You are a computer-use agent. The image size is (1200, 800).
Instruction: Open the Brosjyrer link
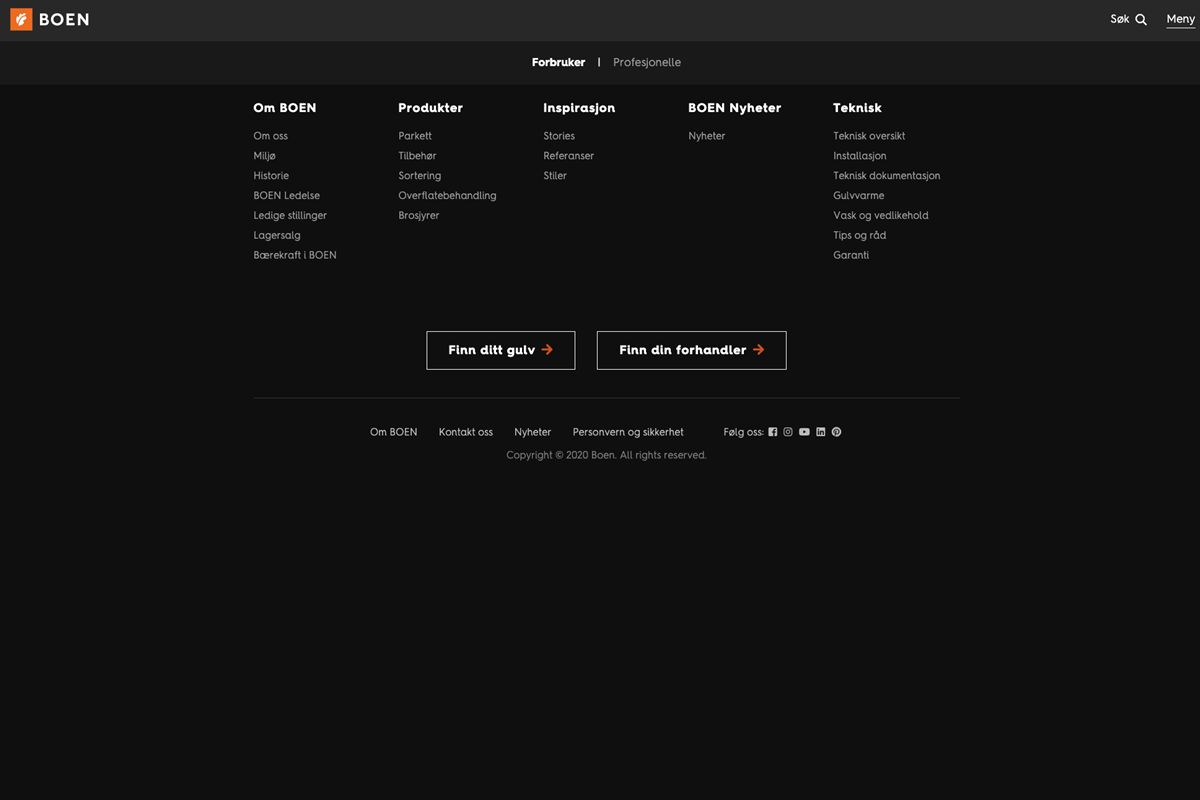coord(419,216)
